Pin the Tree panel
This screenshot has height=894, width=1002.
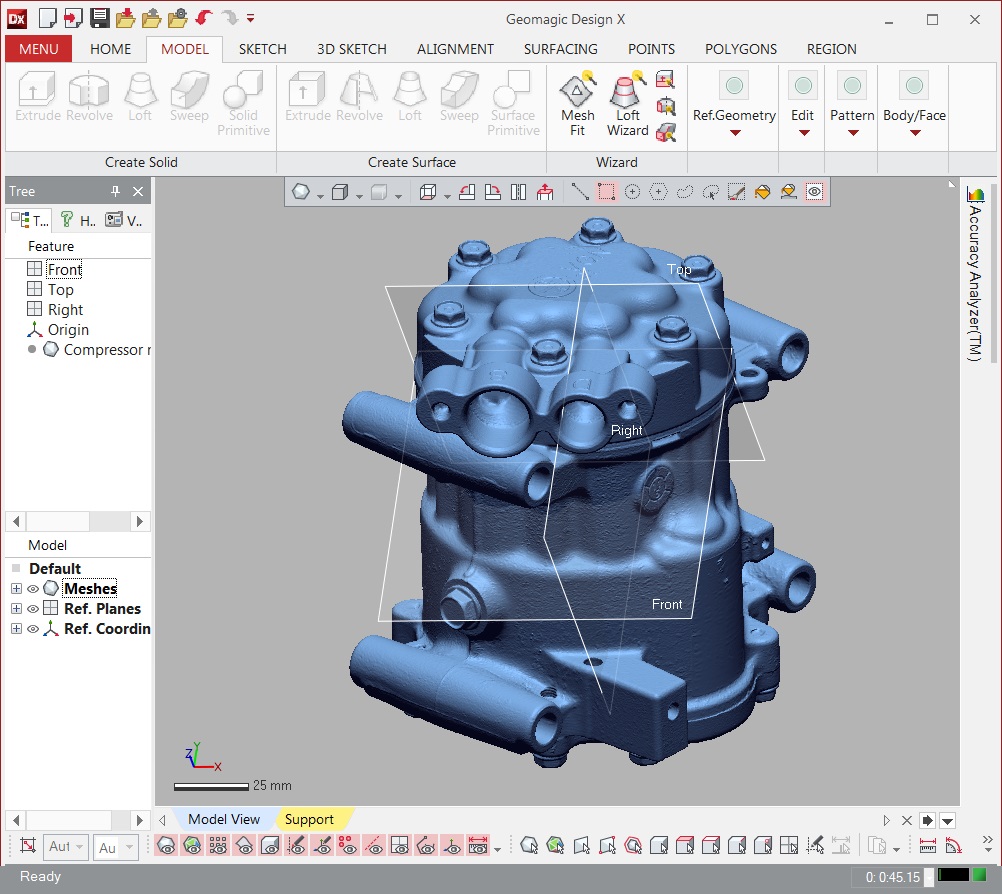point(115,191)
